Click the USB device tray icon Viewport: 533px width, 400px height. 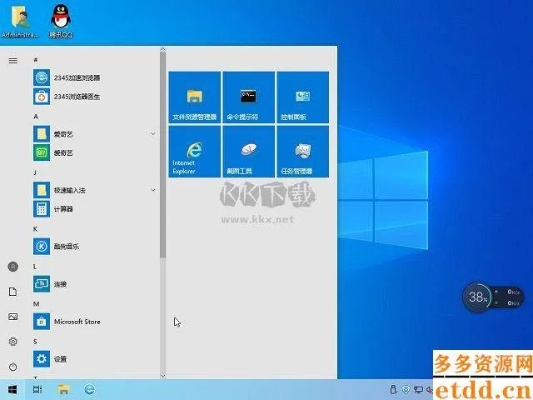[393, 389]
